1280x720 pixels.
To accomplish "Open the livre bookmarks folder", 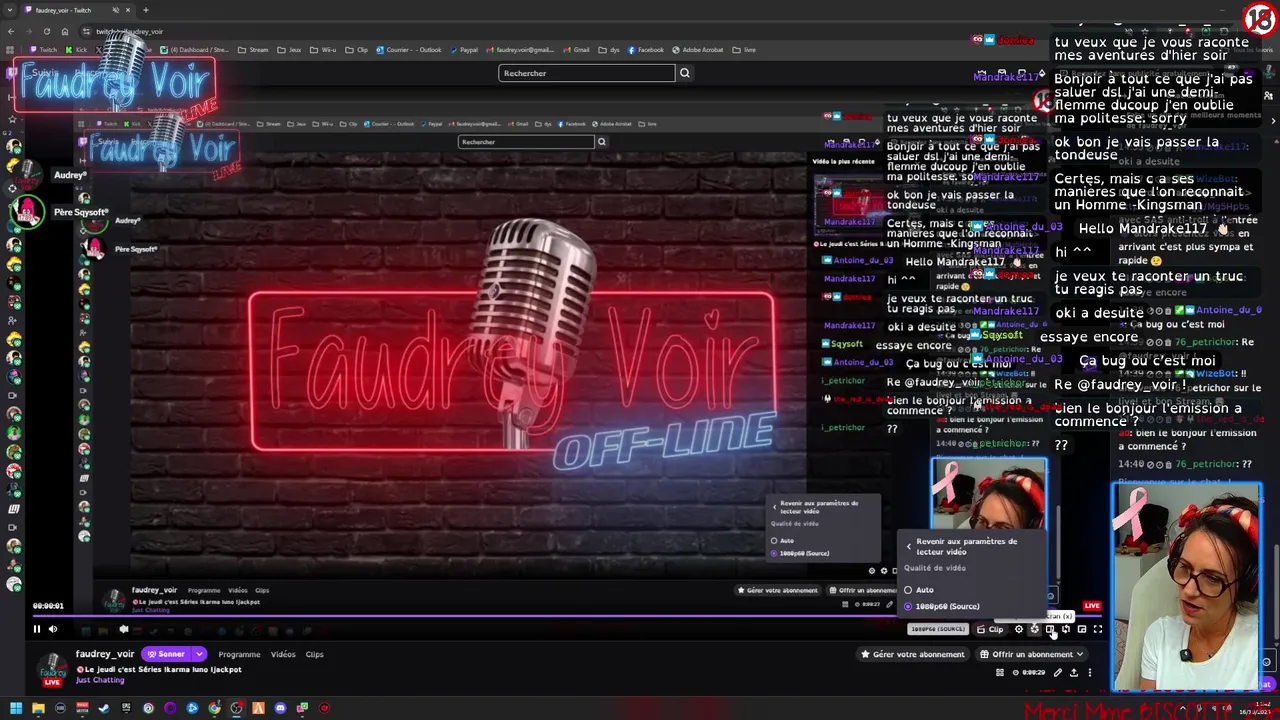I will (x=745, y=50).
